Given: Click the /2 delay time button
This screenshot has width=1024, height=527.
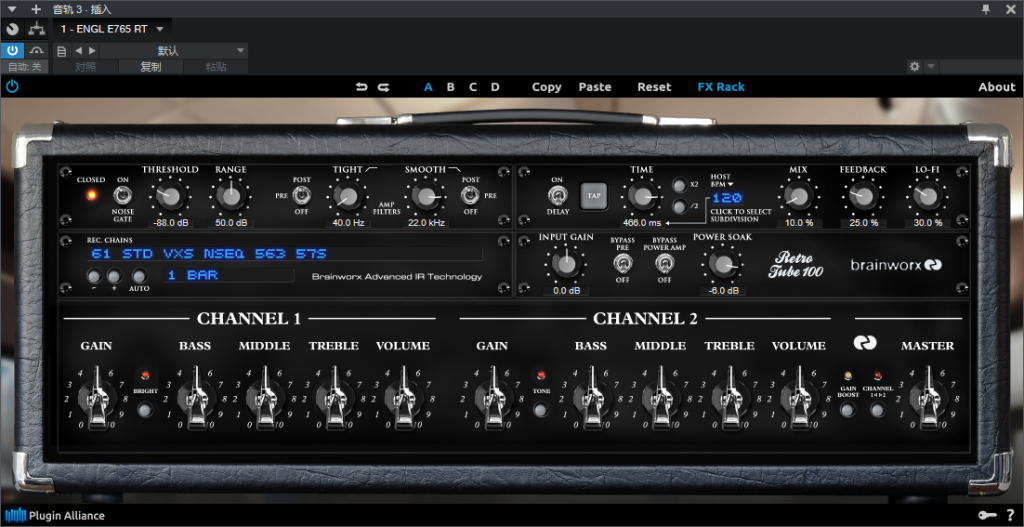Looking at the screenshot, I should (x=680, y=207).
